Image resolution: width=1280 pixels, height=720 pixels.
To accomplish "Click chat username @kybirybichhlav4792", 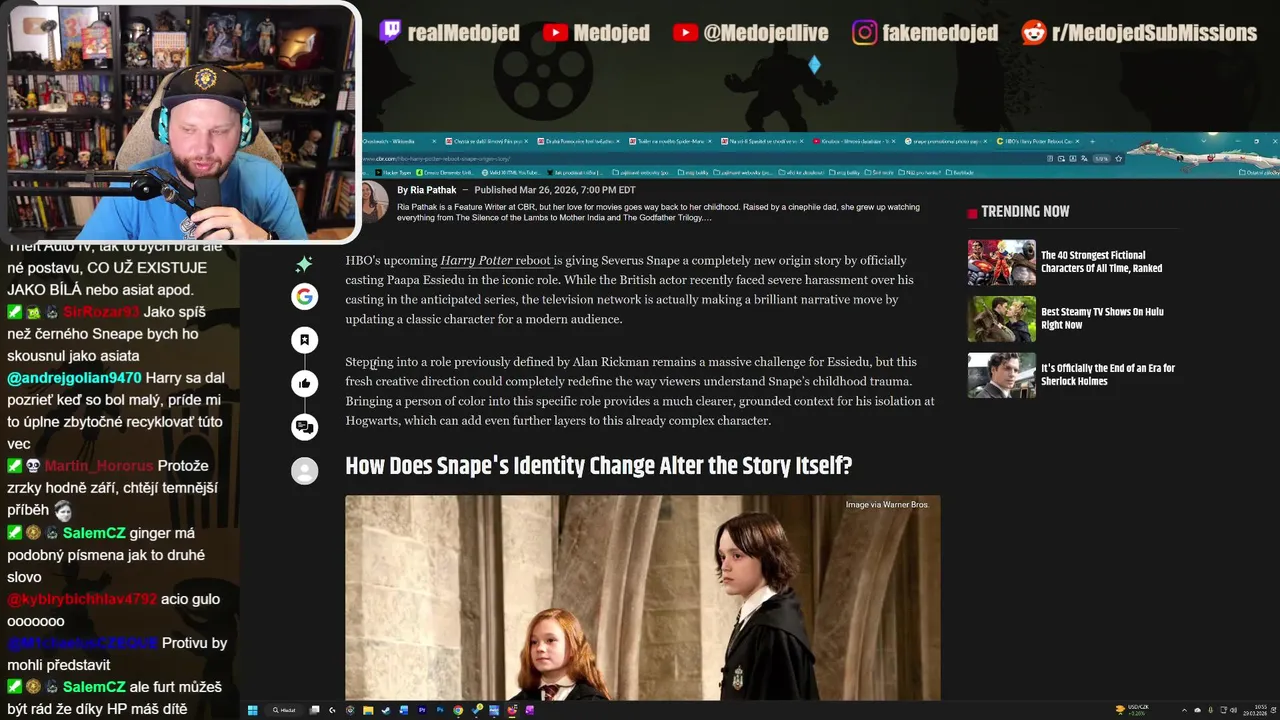I will click(x=82, y=599).
